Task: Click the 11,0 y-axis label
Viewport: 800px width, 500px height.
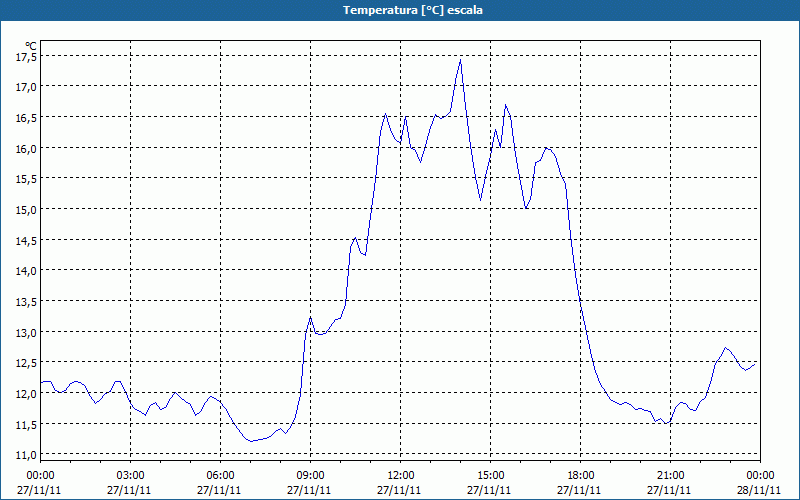Action: pos(27,455)
